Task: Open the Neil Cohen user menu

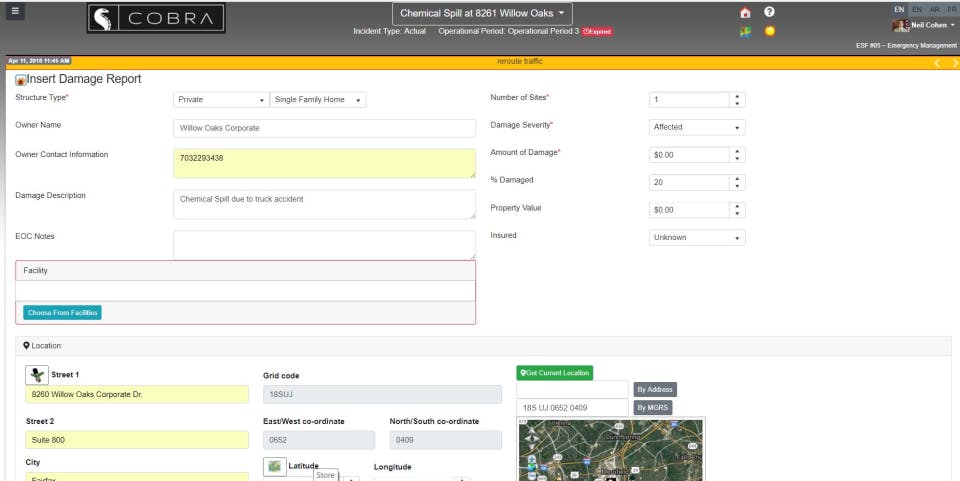Action: [x=924, y=25]
